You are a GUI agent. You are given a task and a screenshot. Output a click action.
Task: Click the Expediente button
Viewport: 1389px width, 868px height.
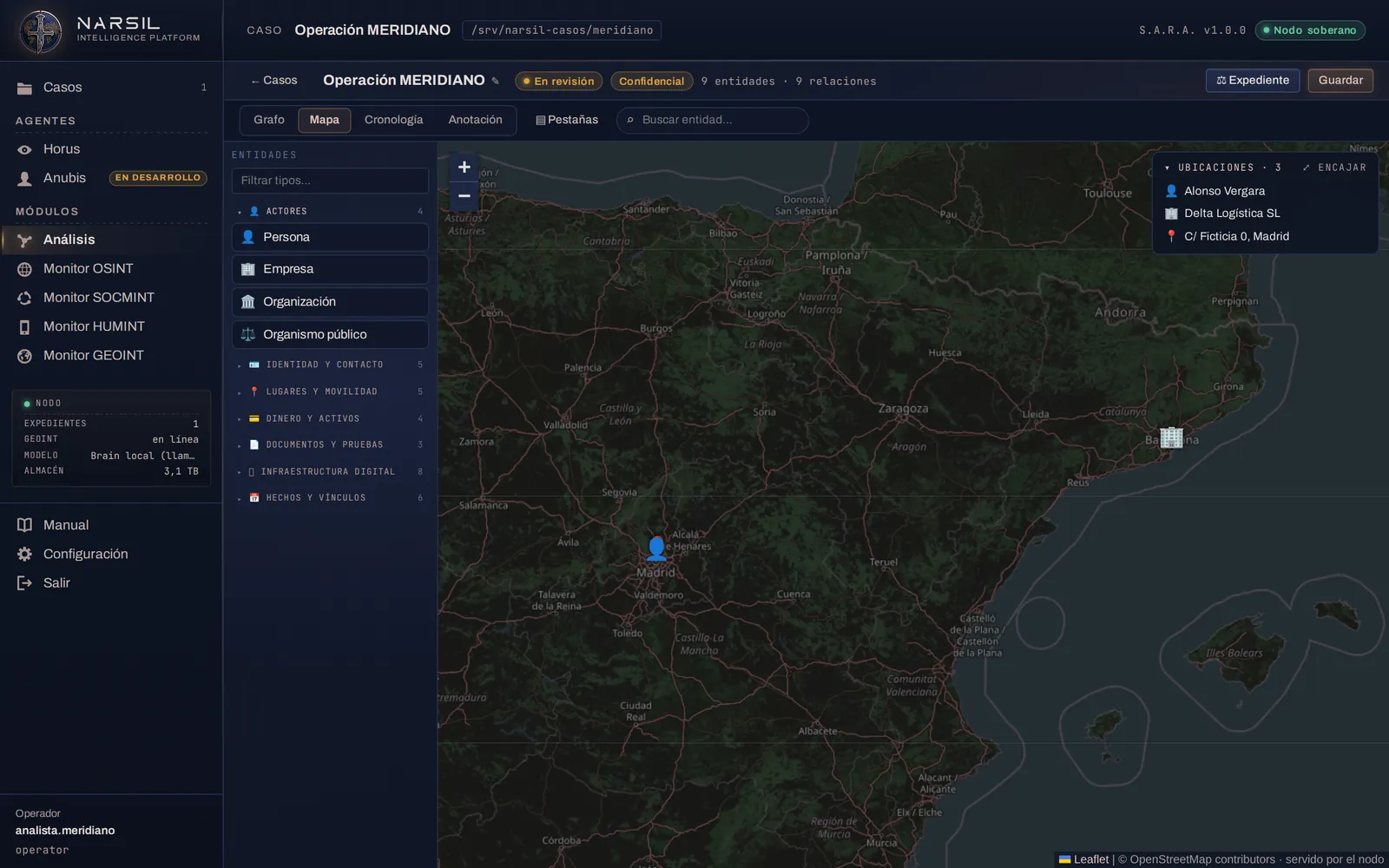point(1253,80)
